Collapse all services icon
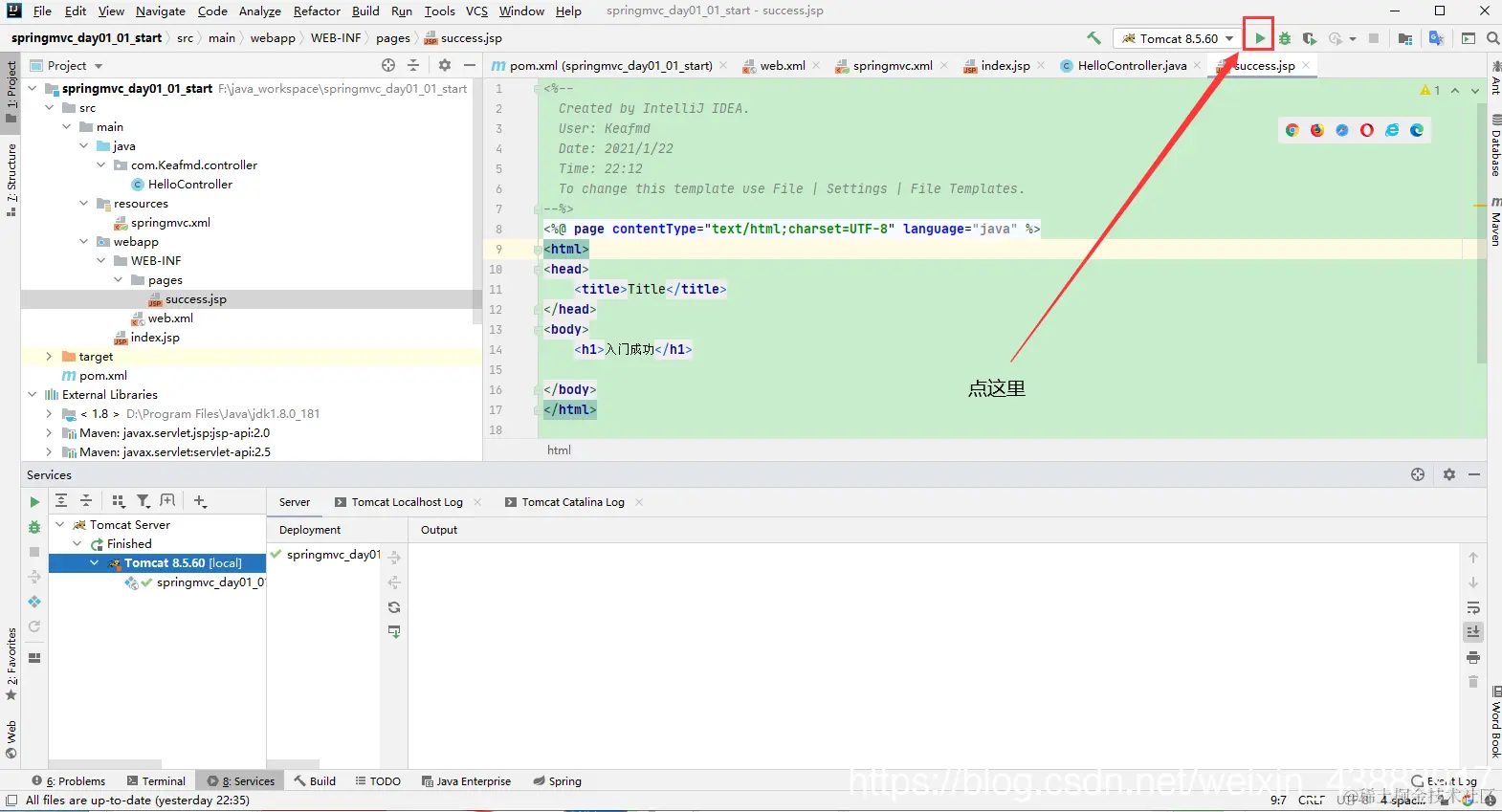Screen dimensions: 1502x812 click(x=86, y=500)
